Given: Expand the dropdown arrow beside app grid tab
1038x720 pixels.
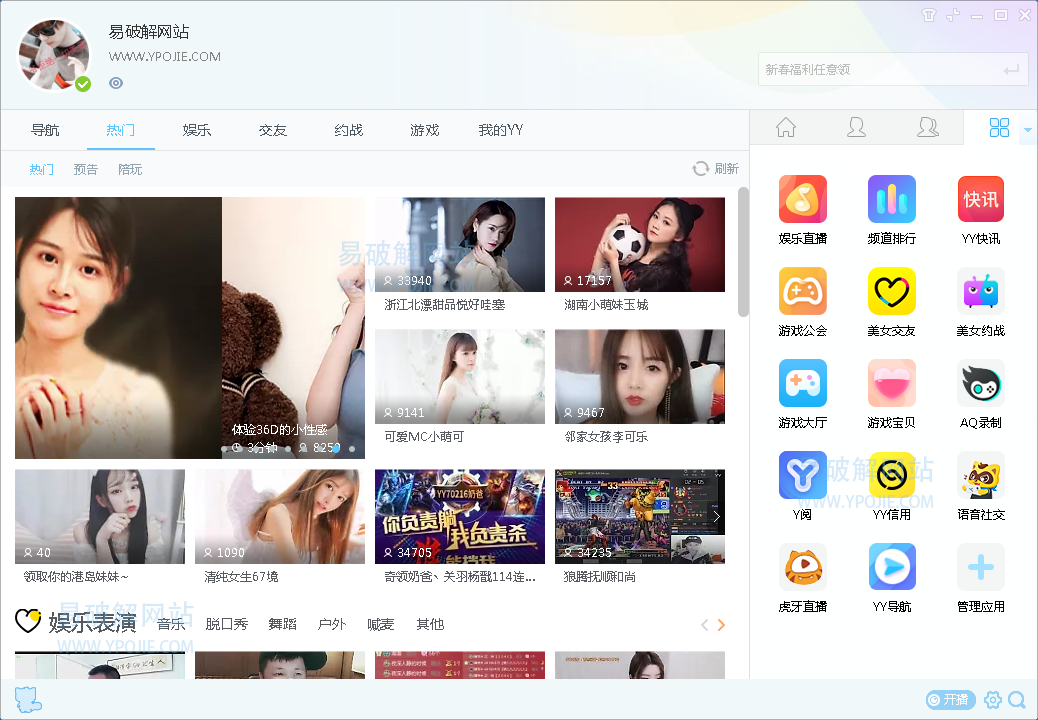Looking at the screenshot, I should pos(1027,130).
